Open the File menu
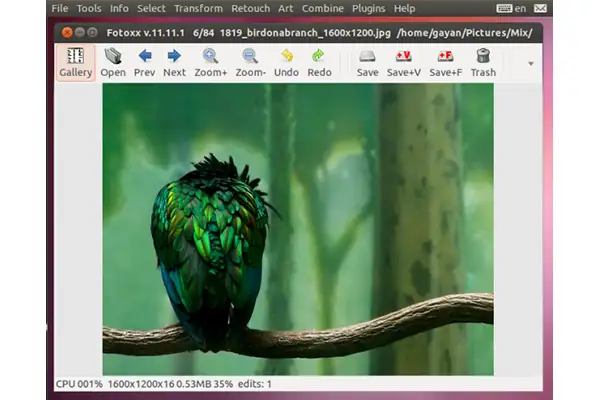Viewport: 600px width, 400px height. coord(60,8)
